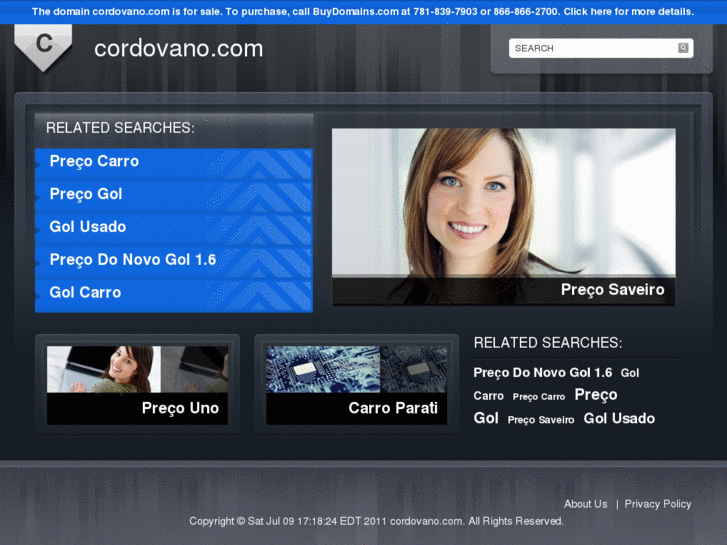Click the C shield logo icon
This screenshot has height=545, width=727.
[43, 48]
